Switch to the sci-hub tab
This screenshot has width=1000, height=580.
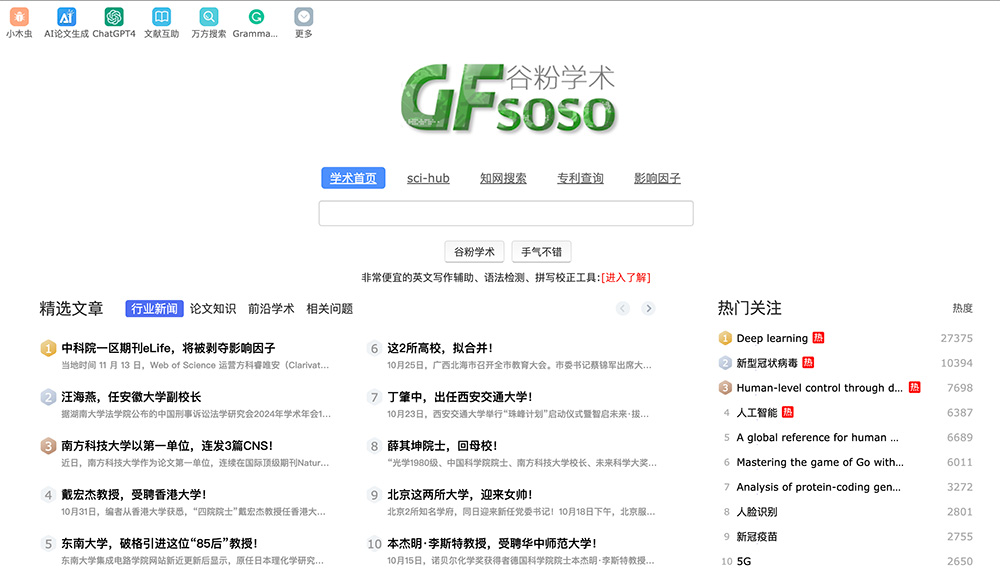coord(428,178)
